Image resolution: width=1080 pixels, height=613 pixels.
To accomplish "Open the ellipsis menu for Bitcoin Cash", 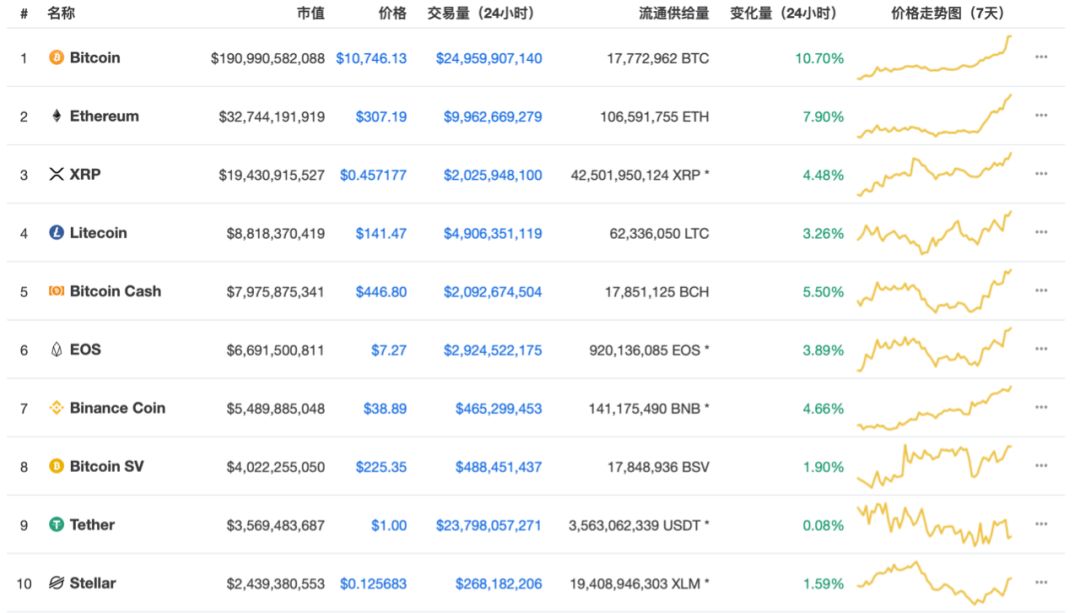I will point(1041,291).
